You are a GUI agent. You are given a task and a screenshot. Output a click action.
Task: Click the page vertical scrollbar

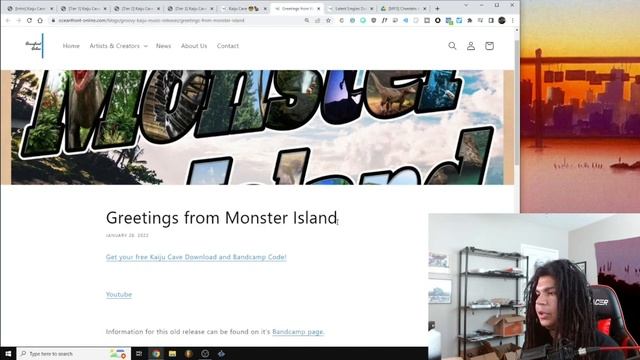(x=517, y=102)
